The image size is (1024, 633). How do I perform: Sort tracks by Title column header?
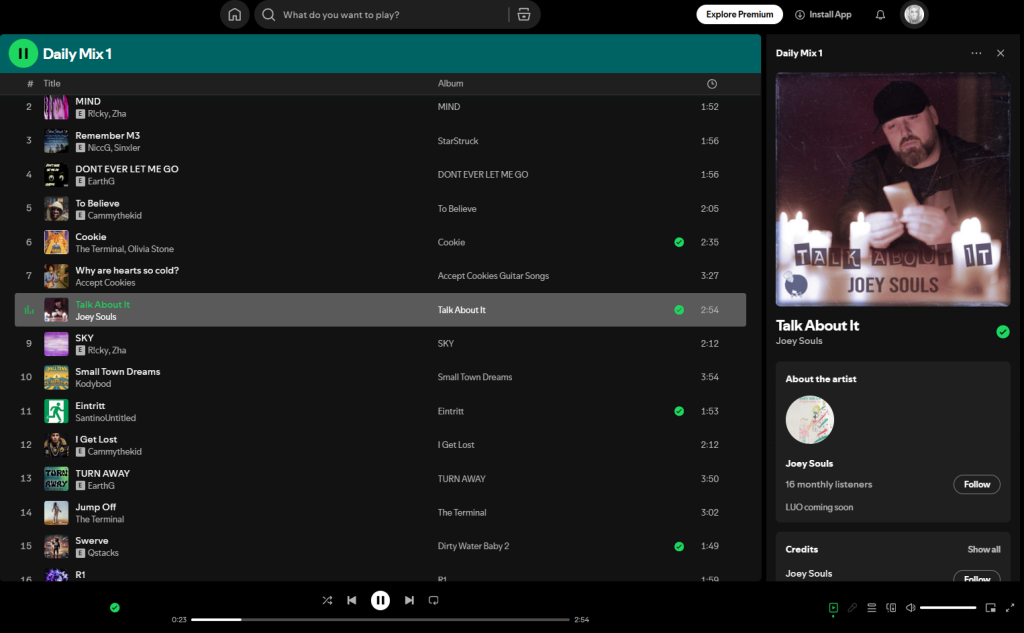[x=52, y=84]
